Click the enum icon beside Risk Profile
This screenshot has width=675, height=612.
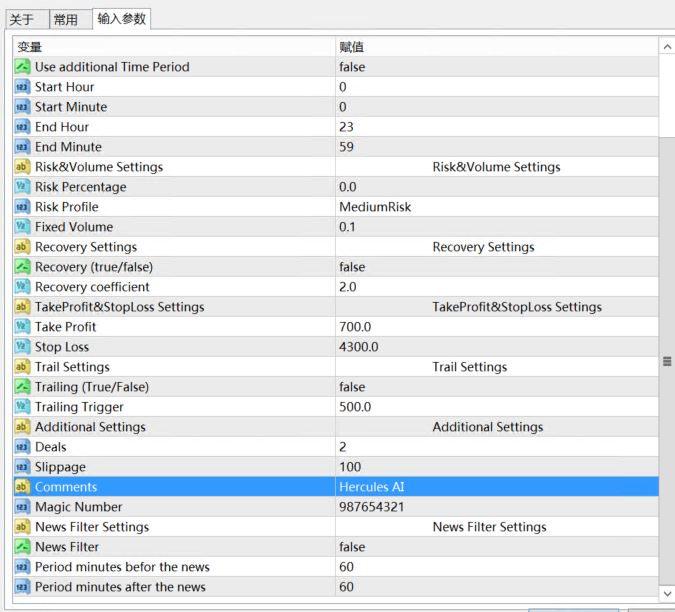22,207
